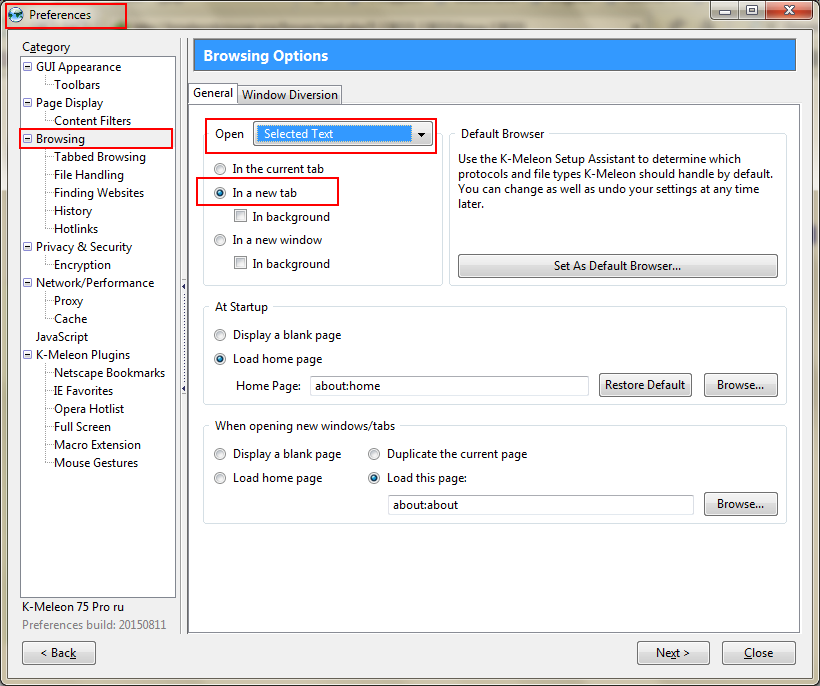The height and width of the screenshot is (686, 820).
Task: Select Toolbars in category tree
Action: (x=77, y=85)
